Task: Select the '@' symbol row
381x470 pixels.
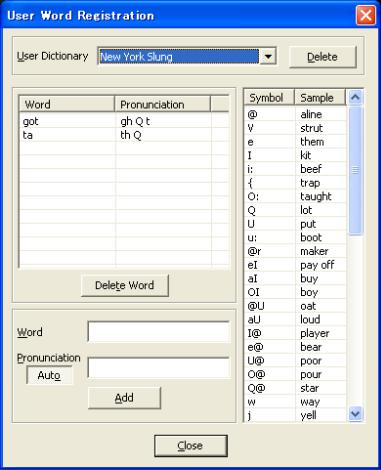Action: pos(295,114)
